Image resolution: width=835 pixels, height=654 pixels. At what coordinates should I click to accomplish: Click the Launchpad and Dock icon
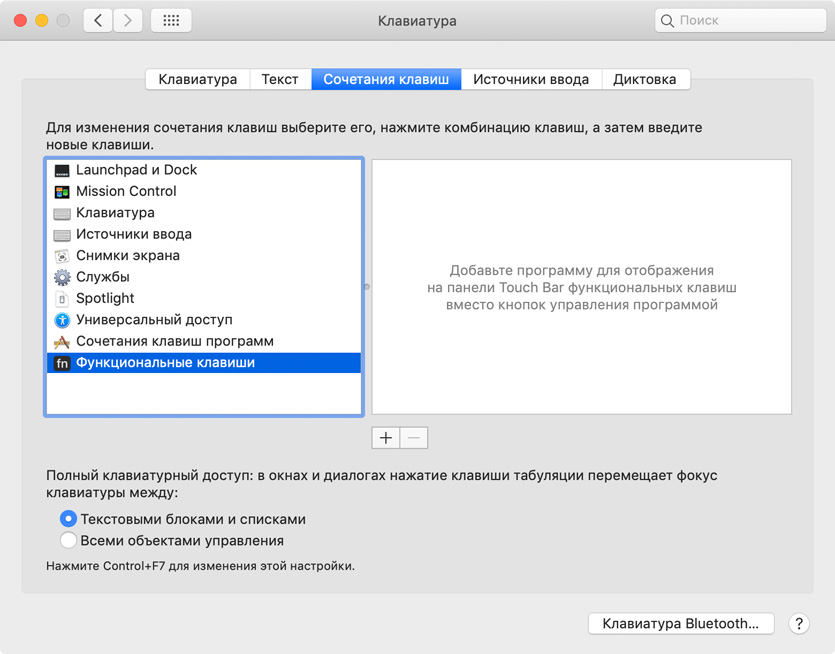click(62, 170)
